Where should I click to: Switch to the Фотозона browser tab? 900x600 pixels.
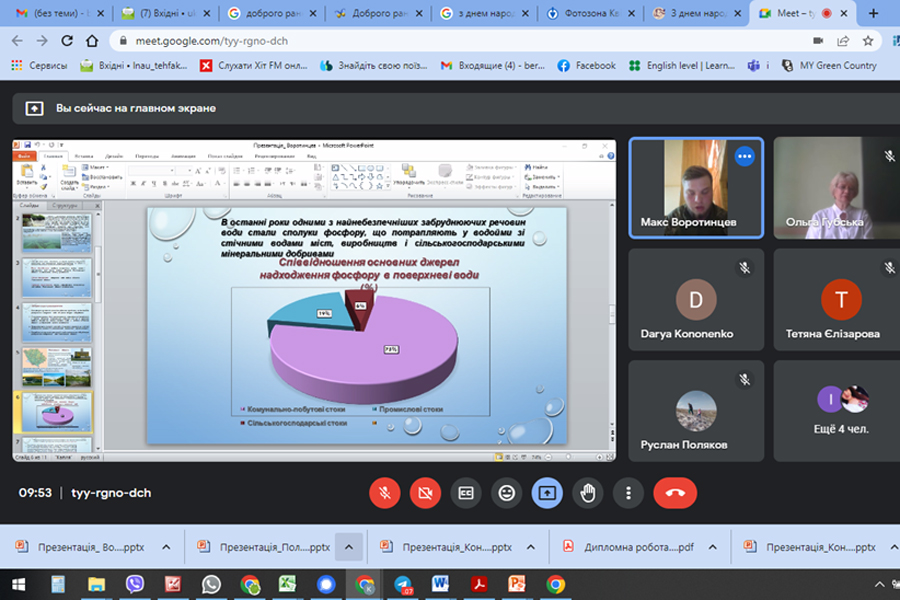coord(586,14)
